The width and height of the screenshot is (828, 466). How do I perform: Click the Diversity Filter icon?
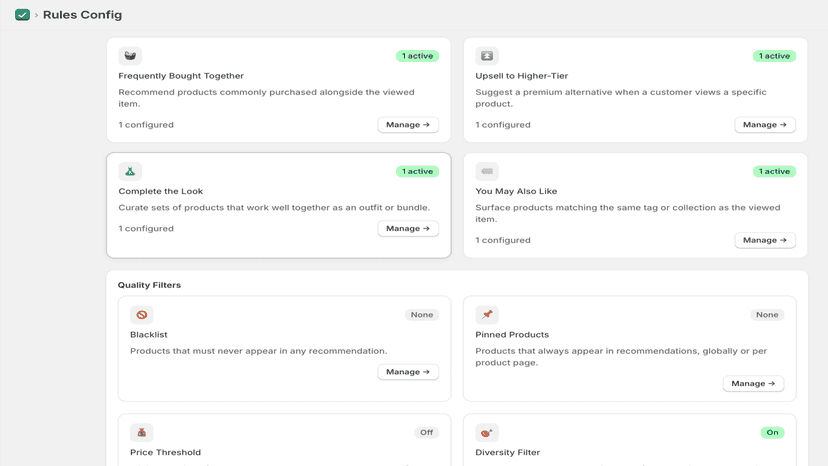click(x=487, y=433)
